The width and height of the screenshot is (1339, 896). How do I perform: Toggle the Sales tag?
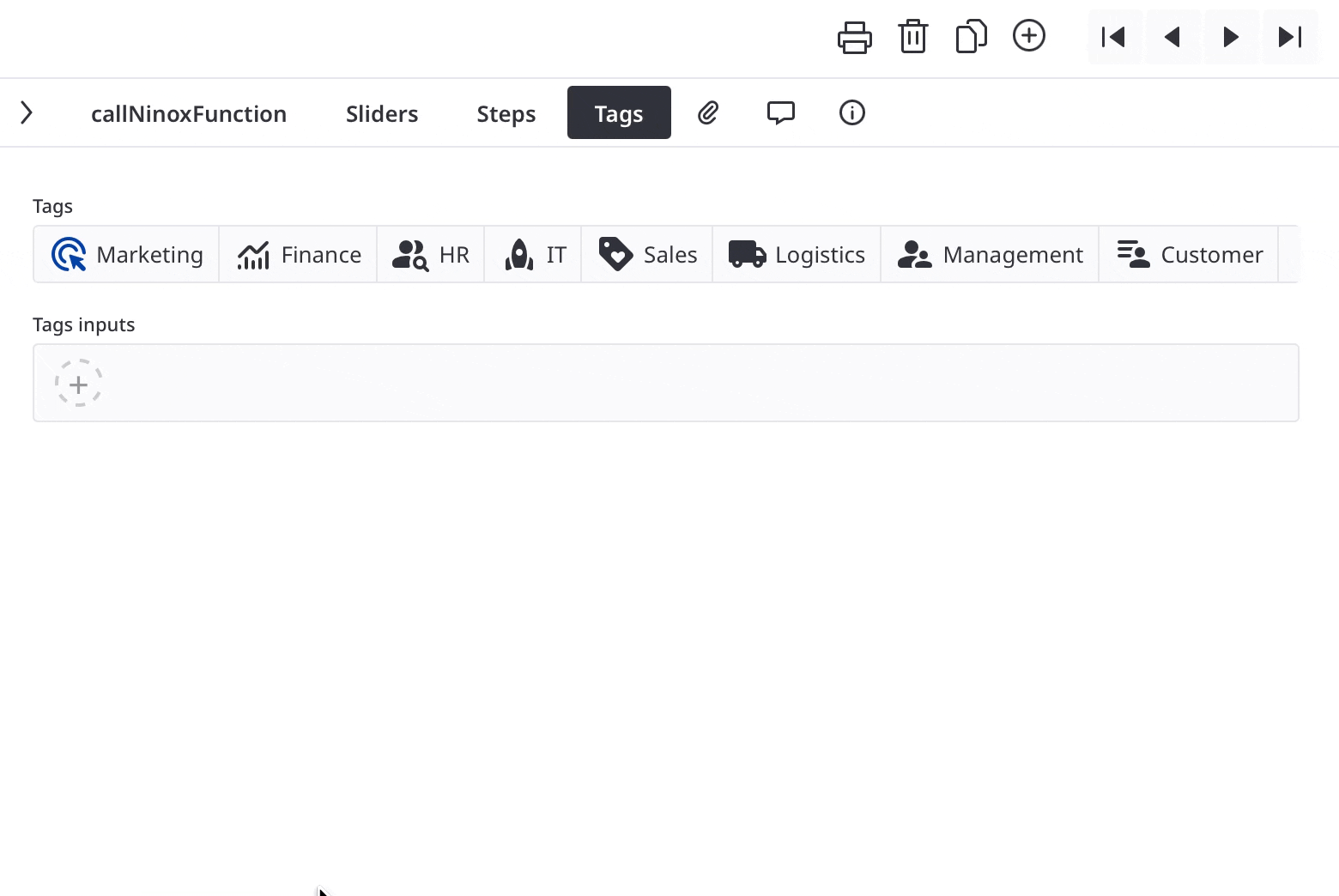click(647, 254)
